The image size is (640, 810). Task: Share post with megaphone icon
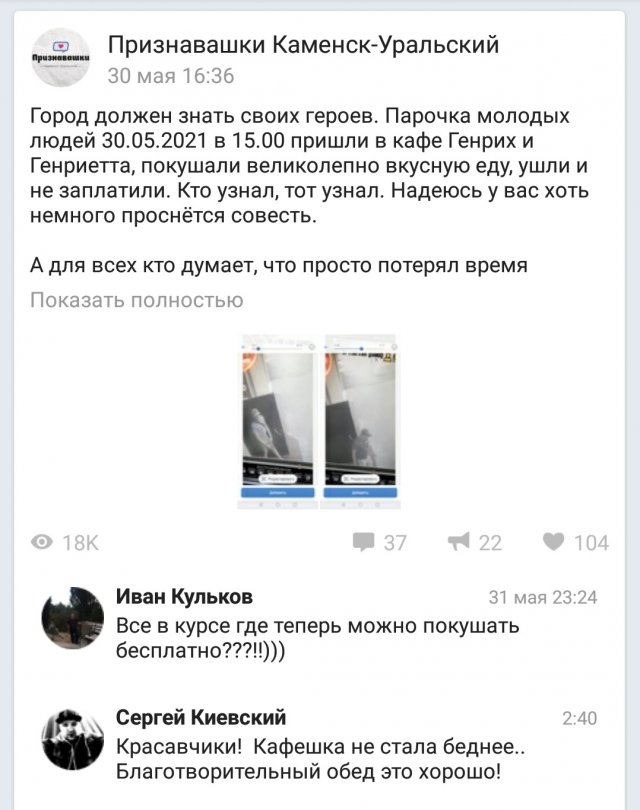click(x=459, y=541)
